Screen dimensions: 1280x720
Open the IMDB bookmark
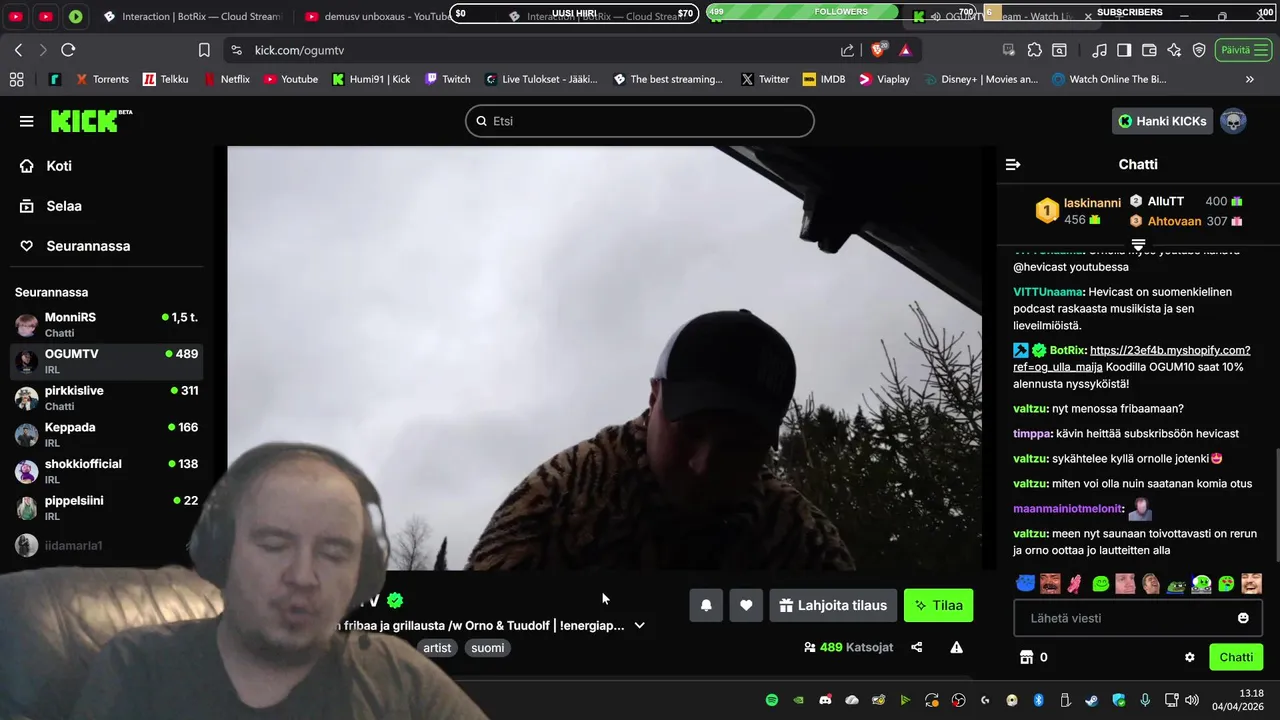[x=824, y=79]
